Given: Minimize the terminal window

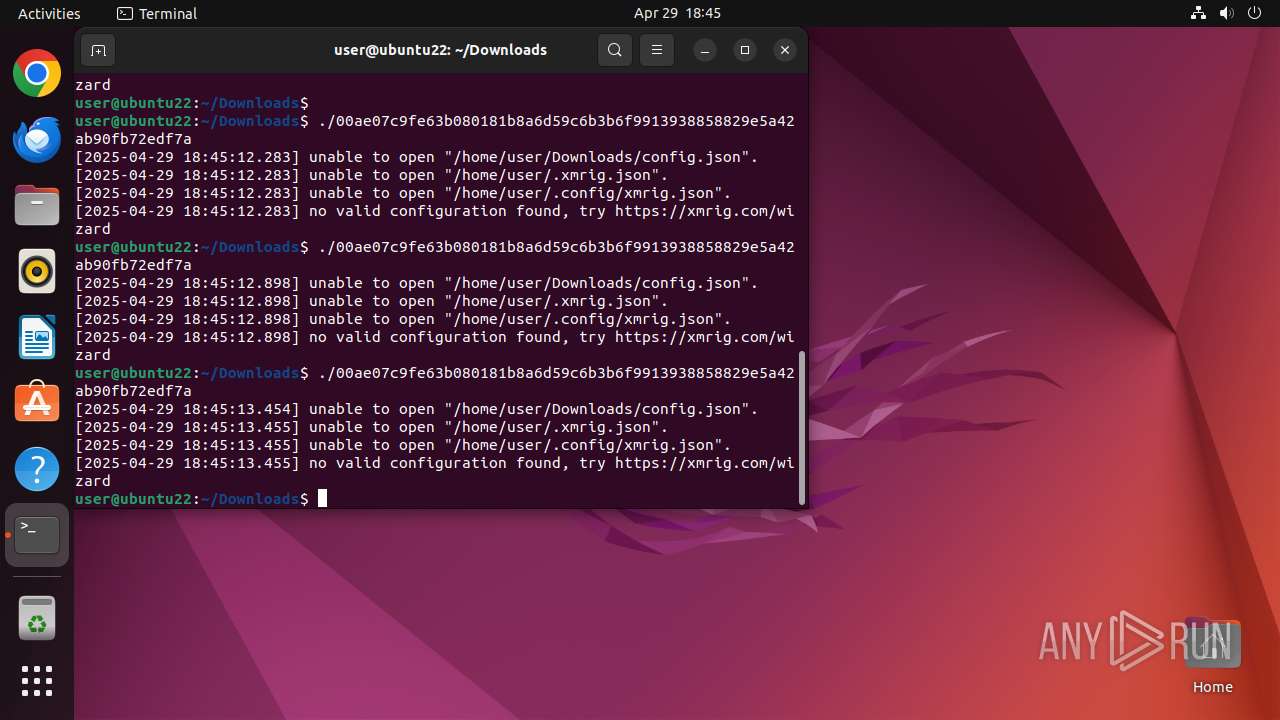Looking at the screenshot, I should point(705,50).
